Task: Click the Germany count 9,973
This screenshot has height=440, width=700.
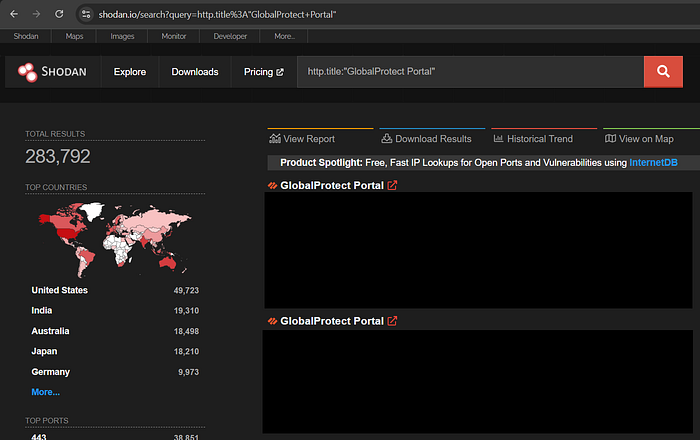Action: [188, 372]
